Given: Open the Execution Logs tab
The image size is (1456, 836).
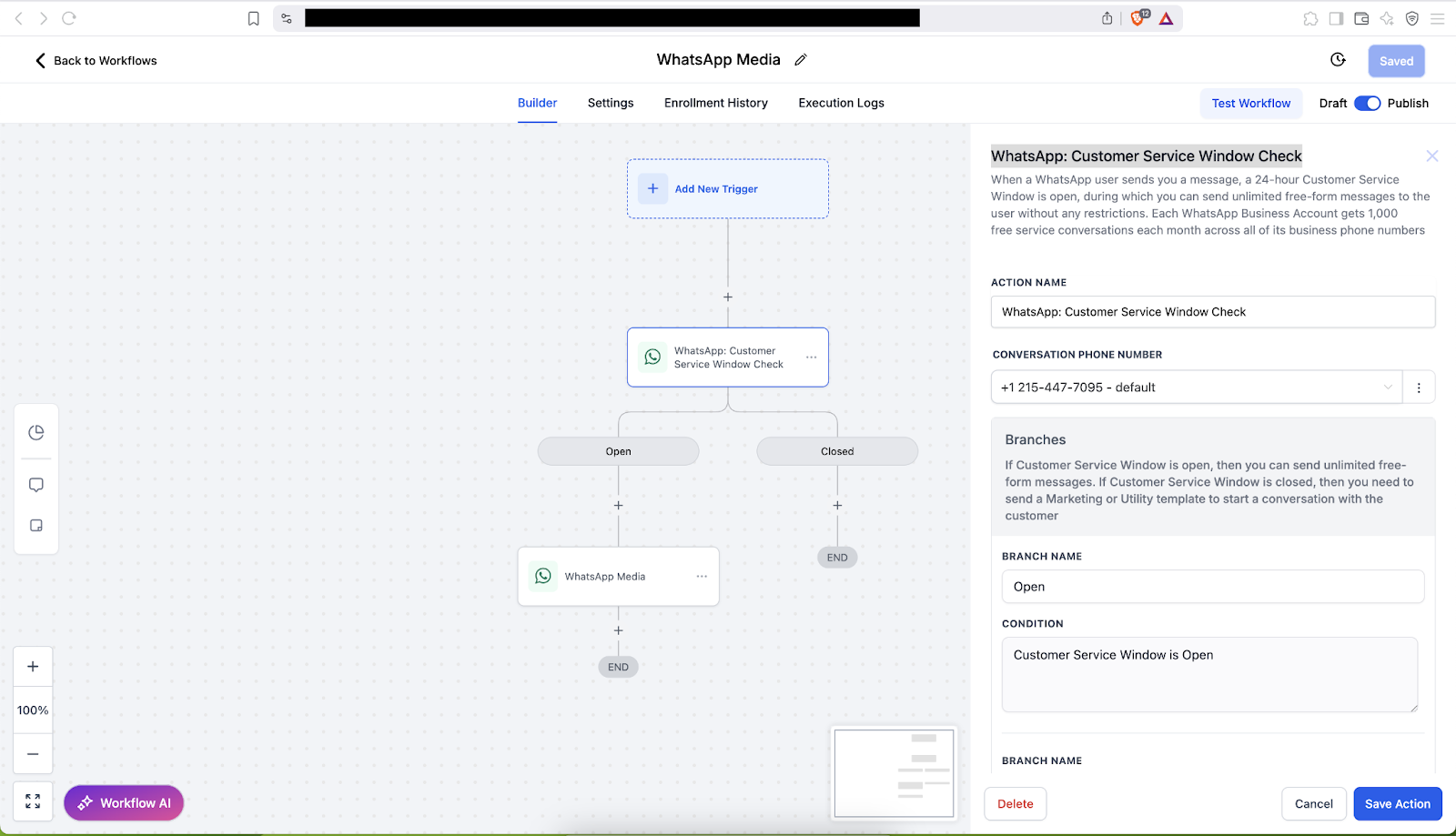Looking at the screenshot, I should pyautogui.click(x=842, y=104).
